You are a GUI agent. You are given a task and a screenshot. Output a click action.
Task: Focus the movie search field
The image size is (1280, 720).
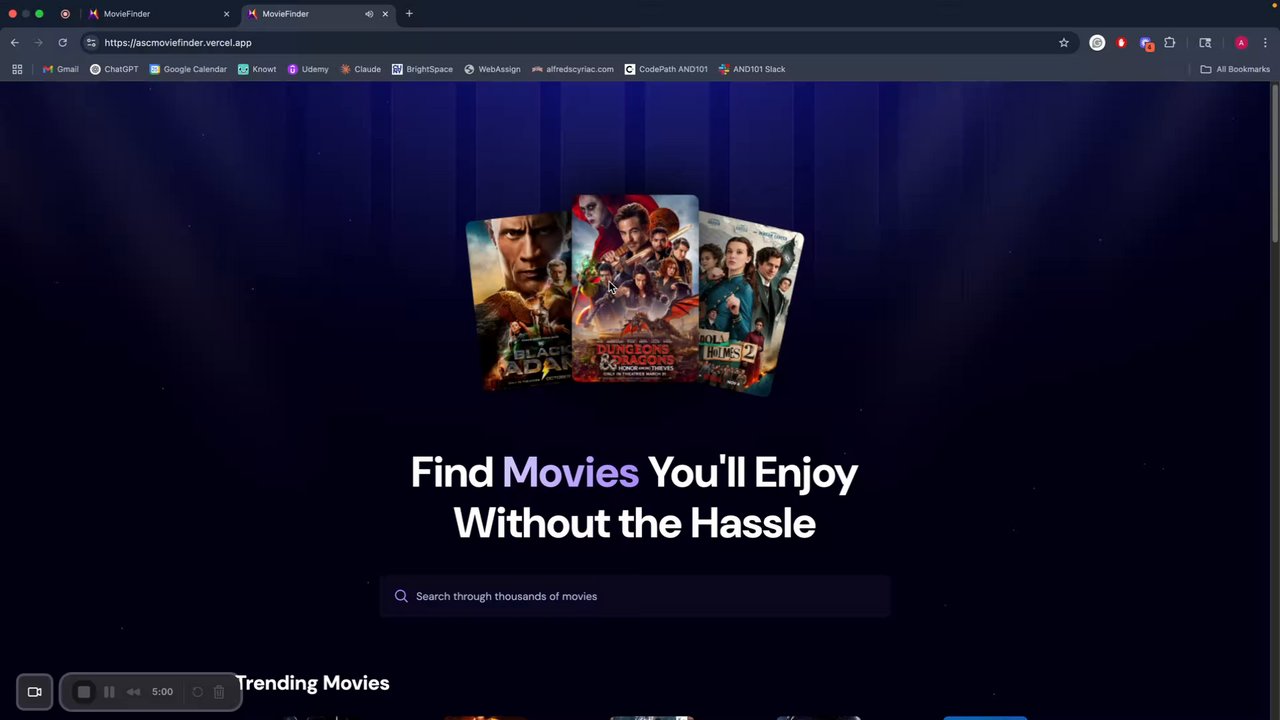pyautogui.click(x=634, y=596)
